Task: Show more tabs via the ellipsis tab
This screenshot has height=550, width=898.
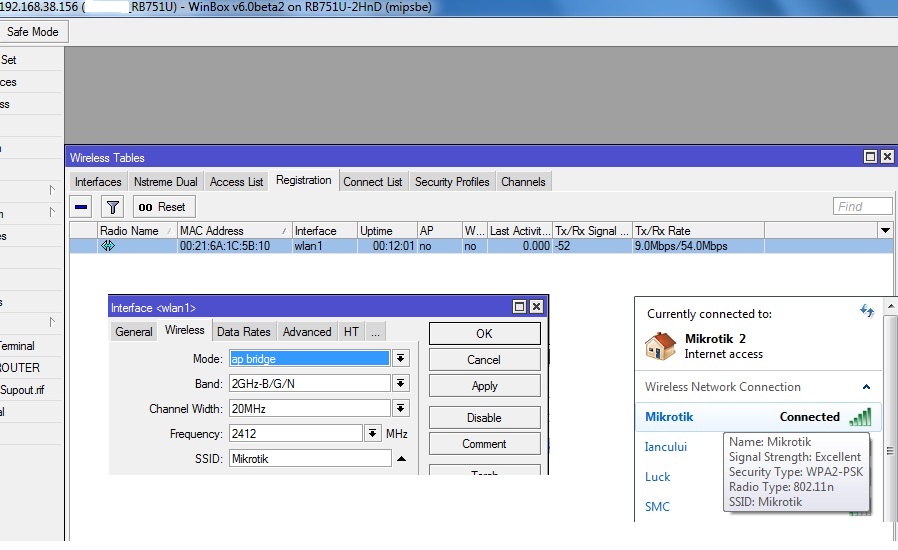Action: [375, 332]
